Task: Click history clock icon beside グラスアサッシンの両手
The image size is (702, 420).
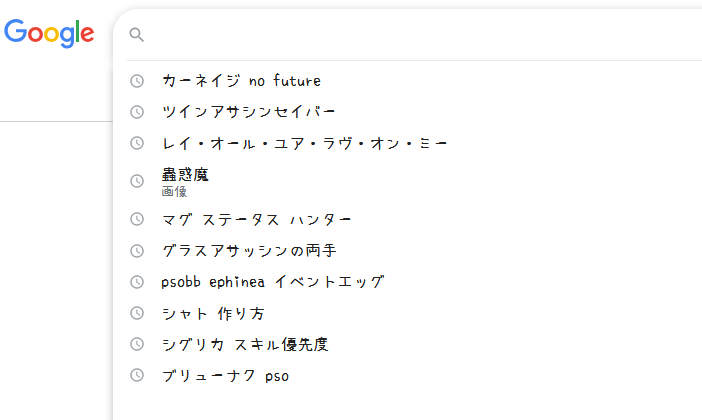Action: tap(138, 250)
